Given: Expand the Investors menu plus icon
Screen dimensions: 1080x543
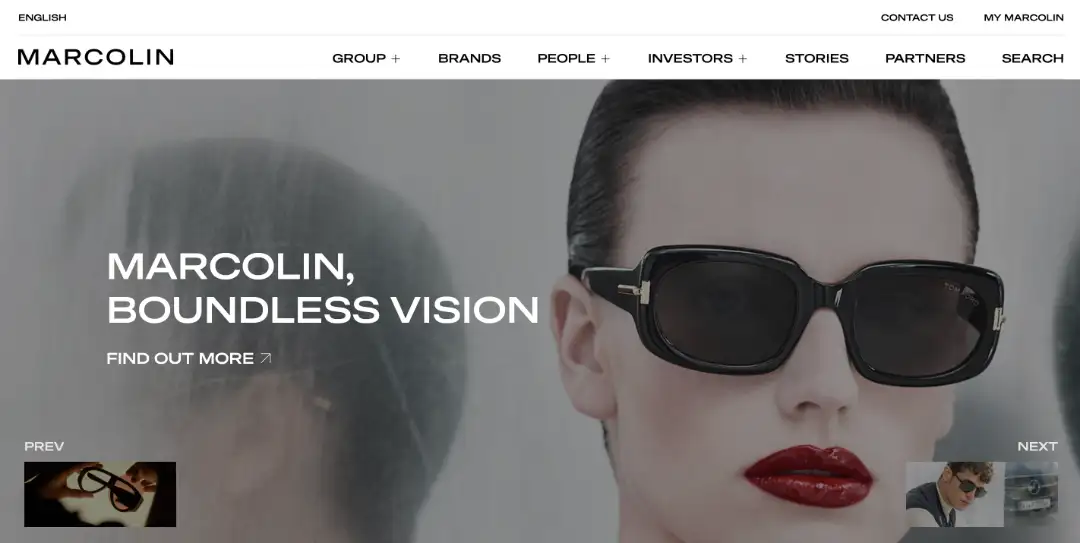Looking at the screenshot, I should coord(742,59).
